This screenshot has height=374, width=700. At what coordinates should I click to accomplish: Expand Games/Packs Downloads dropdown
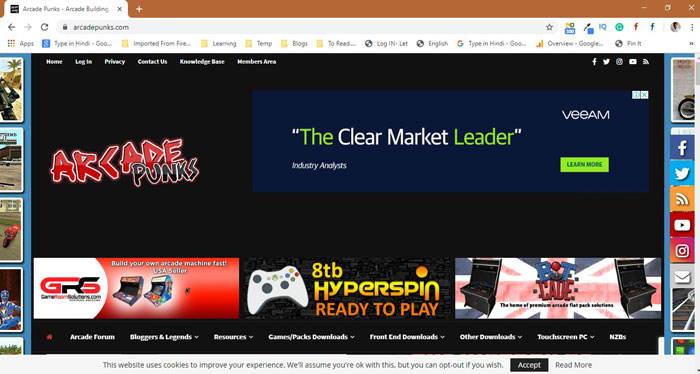(311, 337)
